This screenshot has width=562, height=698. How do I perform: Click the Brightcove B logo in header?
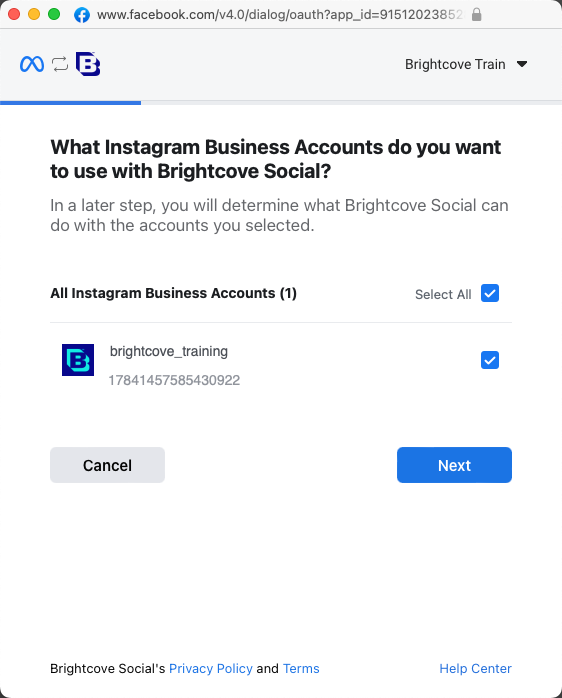click(x=88, y=64)
